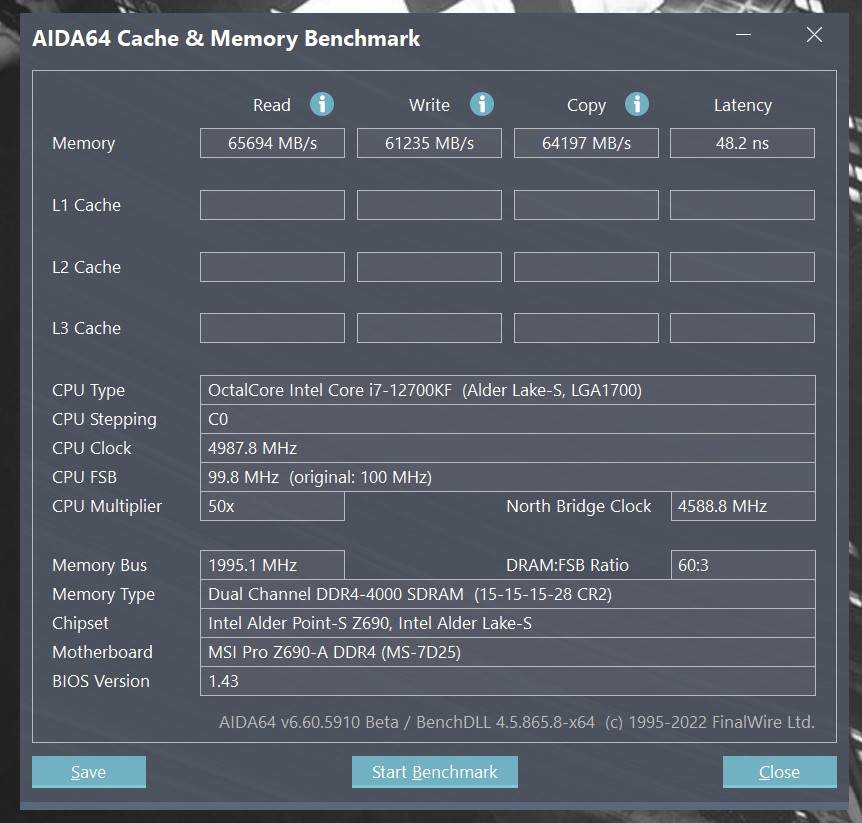Click the Close button at bottom
This screenshot has width=862, height=823.
779,772
